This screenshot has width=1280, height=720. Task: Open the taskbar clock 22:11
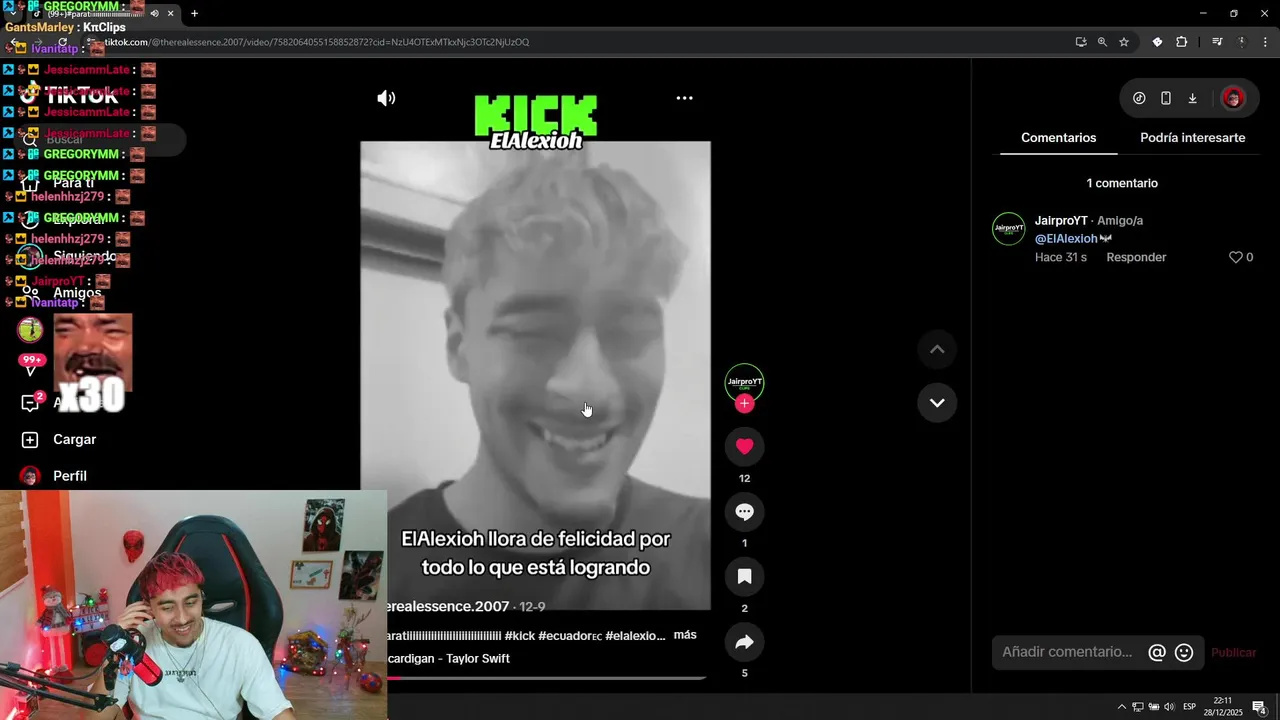(x=1222, y=707)
